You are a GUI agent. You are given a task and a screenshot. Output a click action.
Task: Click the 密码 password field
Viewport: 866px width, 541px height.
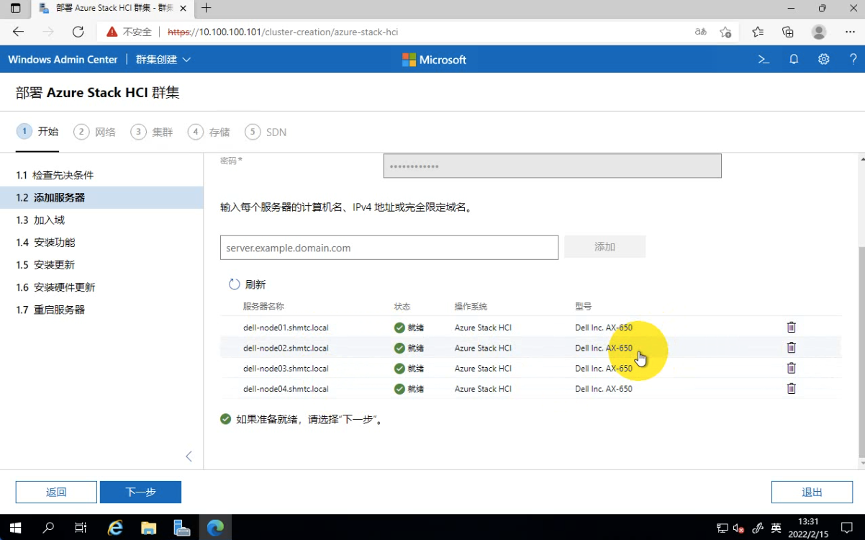(552, 166)
